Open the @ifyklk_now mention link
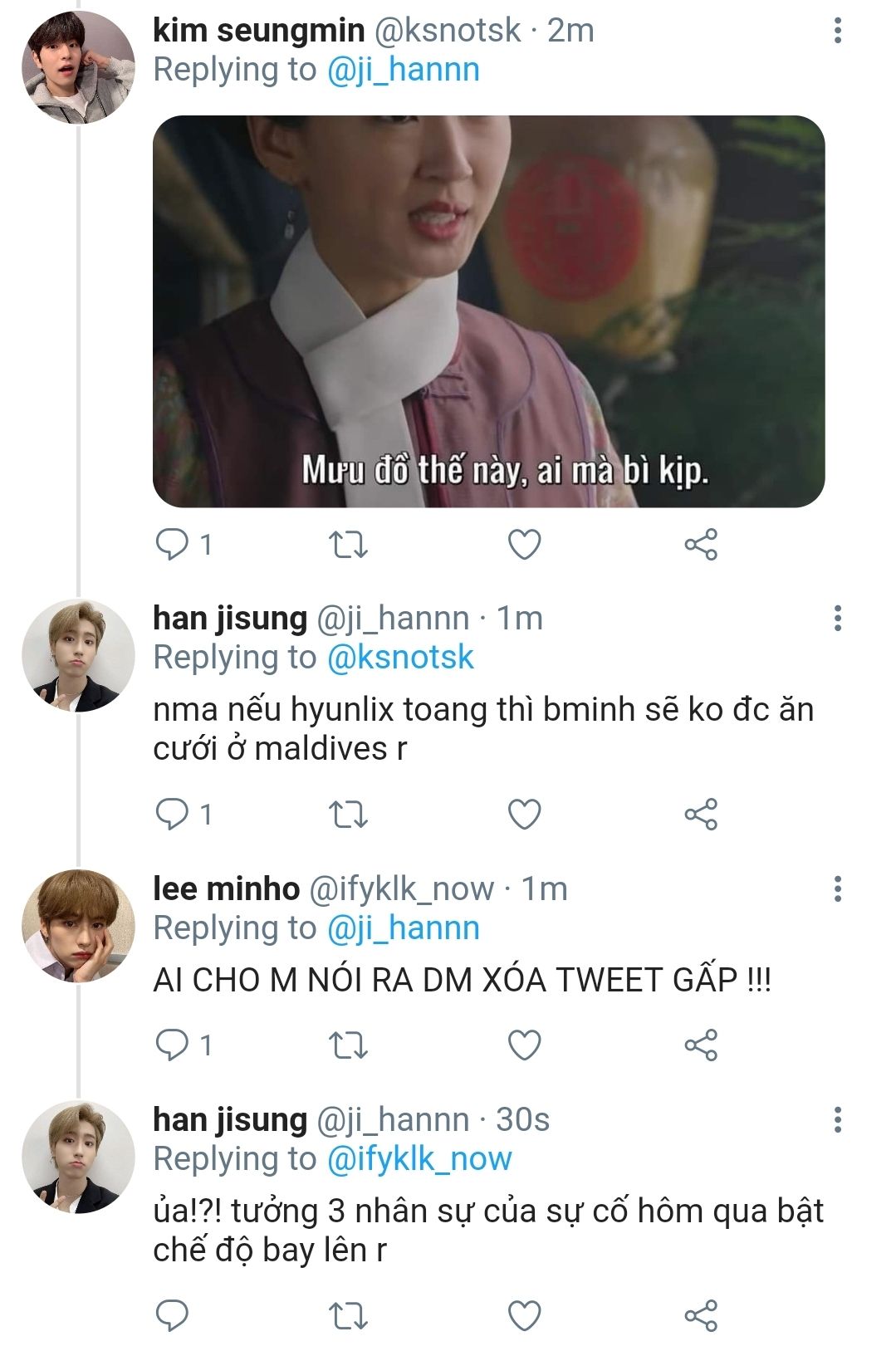The height and width of the screenshot is (1346, 896). pyautogui.click(x=419, y=1159)
